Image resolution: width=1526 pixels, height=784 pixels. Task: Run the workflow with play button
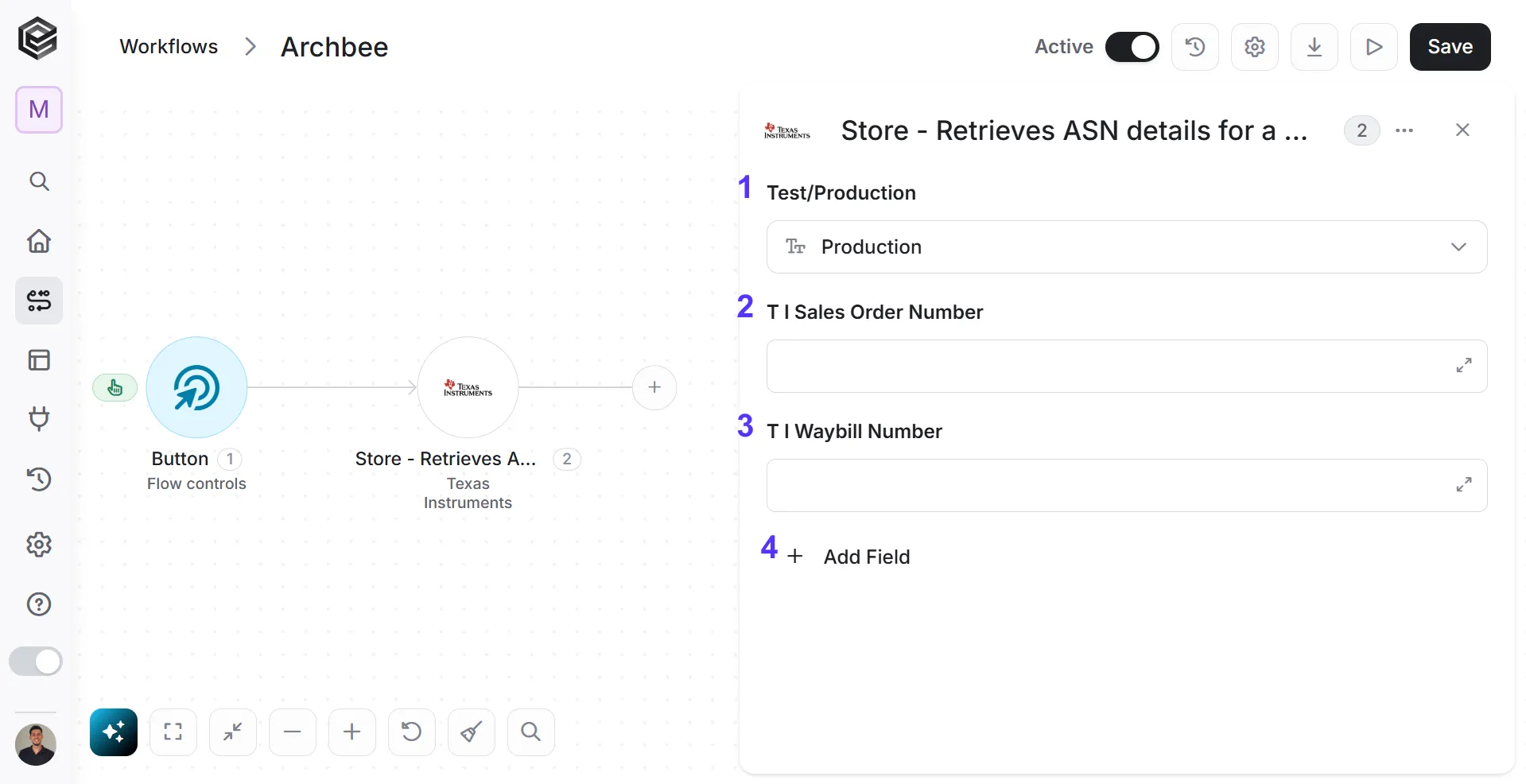(1374, 47)
